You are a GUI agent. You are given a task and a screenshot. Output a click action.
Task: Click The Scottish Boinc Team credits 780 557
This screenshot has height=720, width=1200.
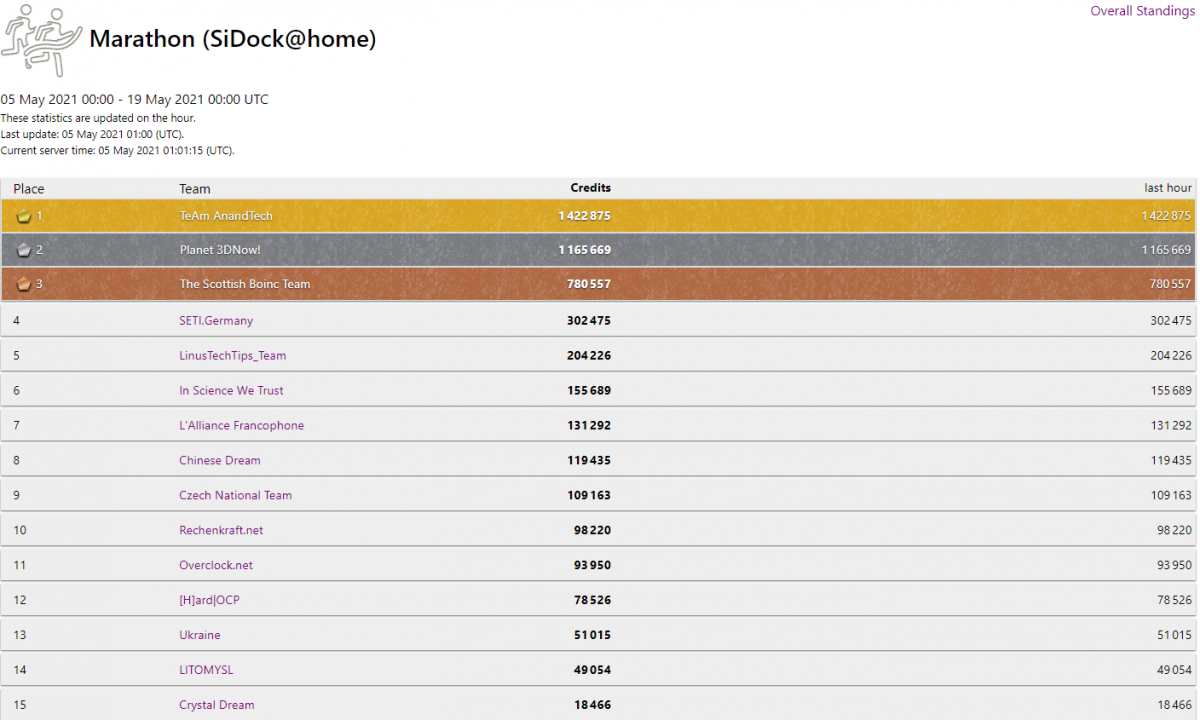589,284
